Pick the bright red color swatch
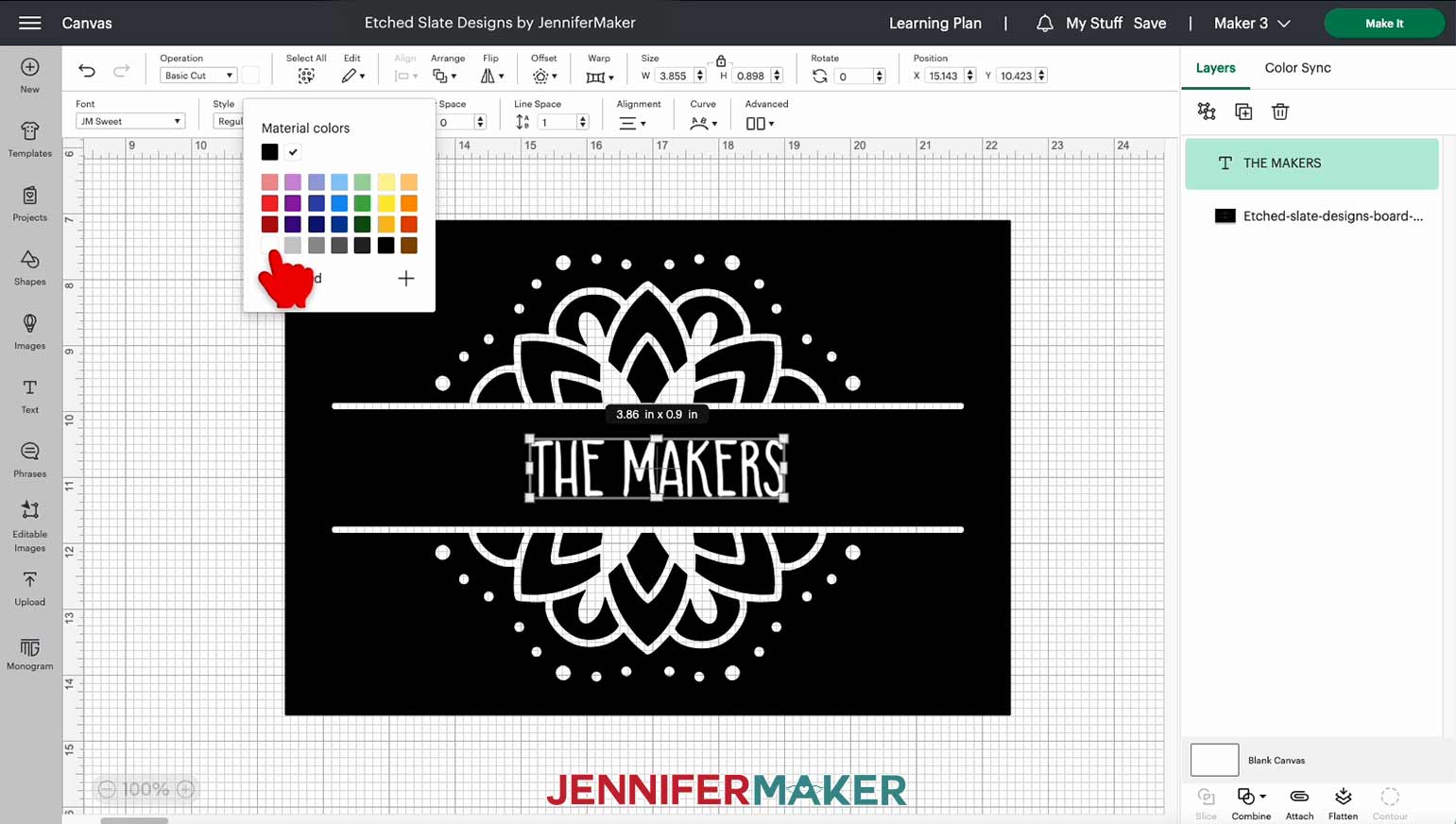1456x824 pixels. pyautogui.click(x=270, y=203)
